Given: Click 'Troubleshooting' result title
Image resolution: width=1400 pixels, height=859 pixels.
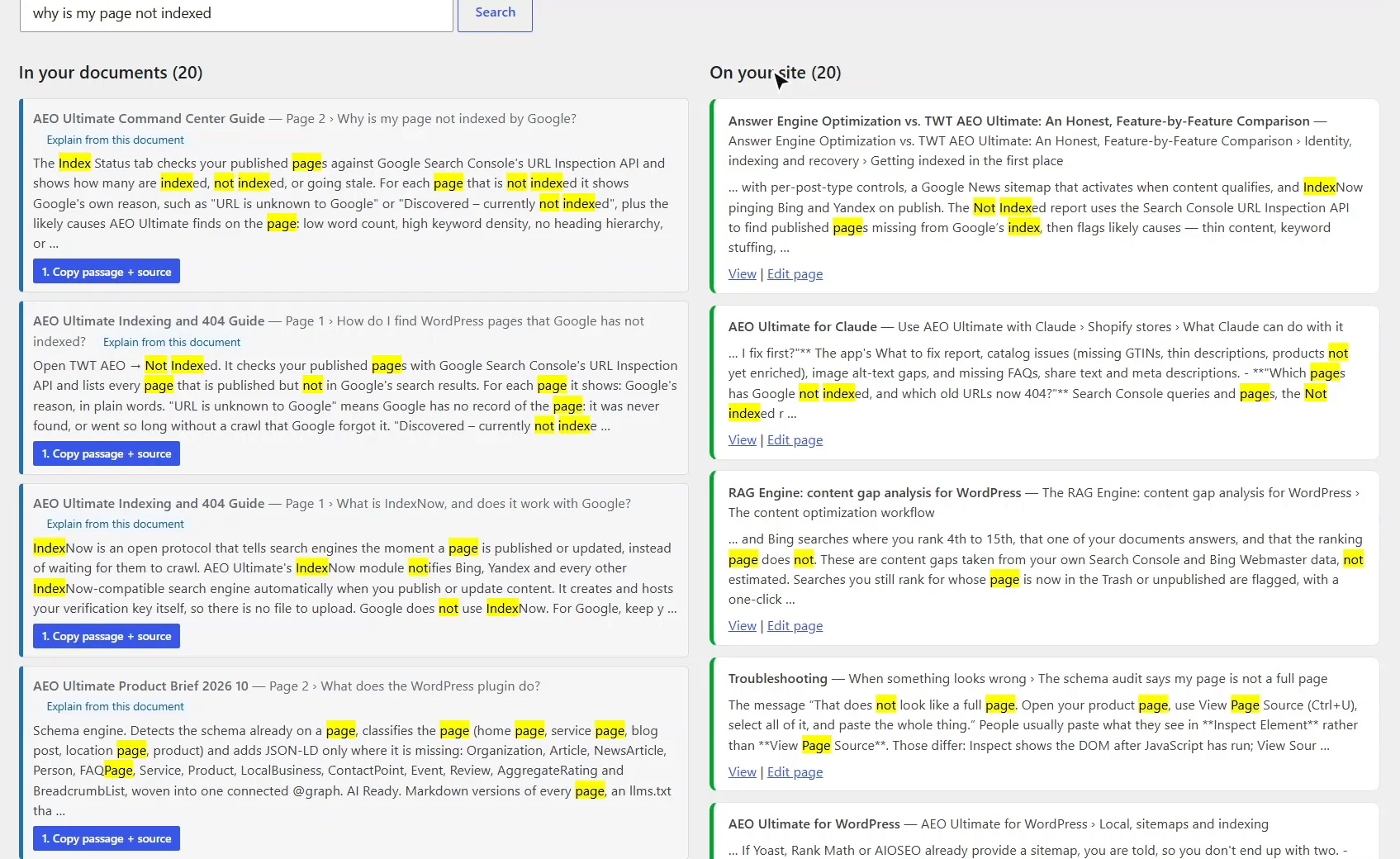Looking at the screenshot, I should 777,679.
